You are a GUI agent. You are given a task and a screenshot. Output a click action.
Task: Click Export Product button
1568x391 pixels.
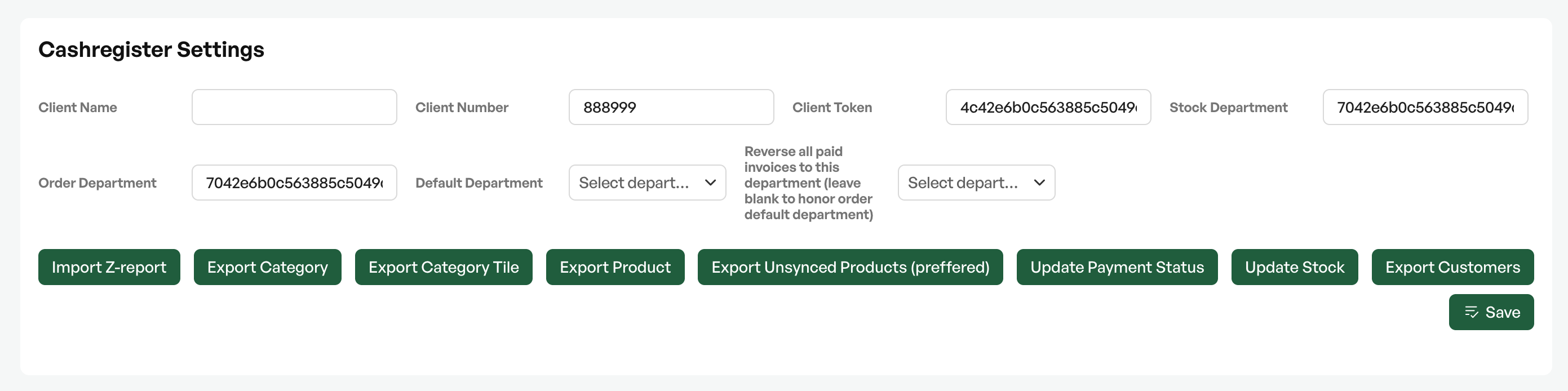[615, 267]
